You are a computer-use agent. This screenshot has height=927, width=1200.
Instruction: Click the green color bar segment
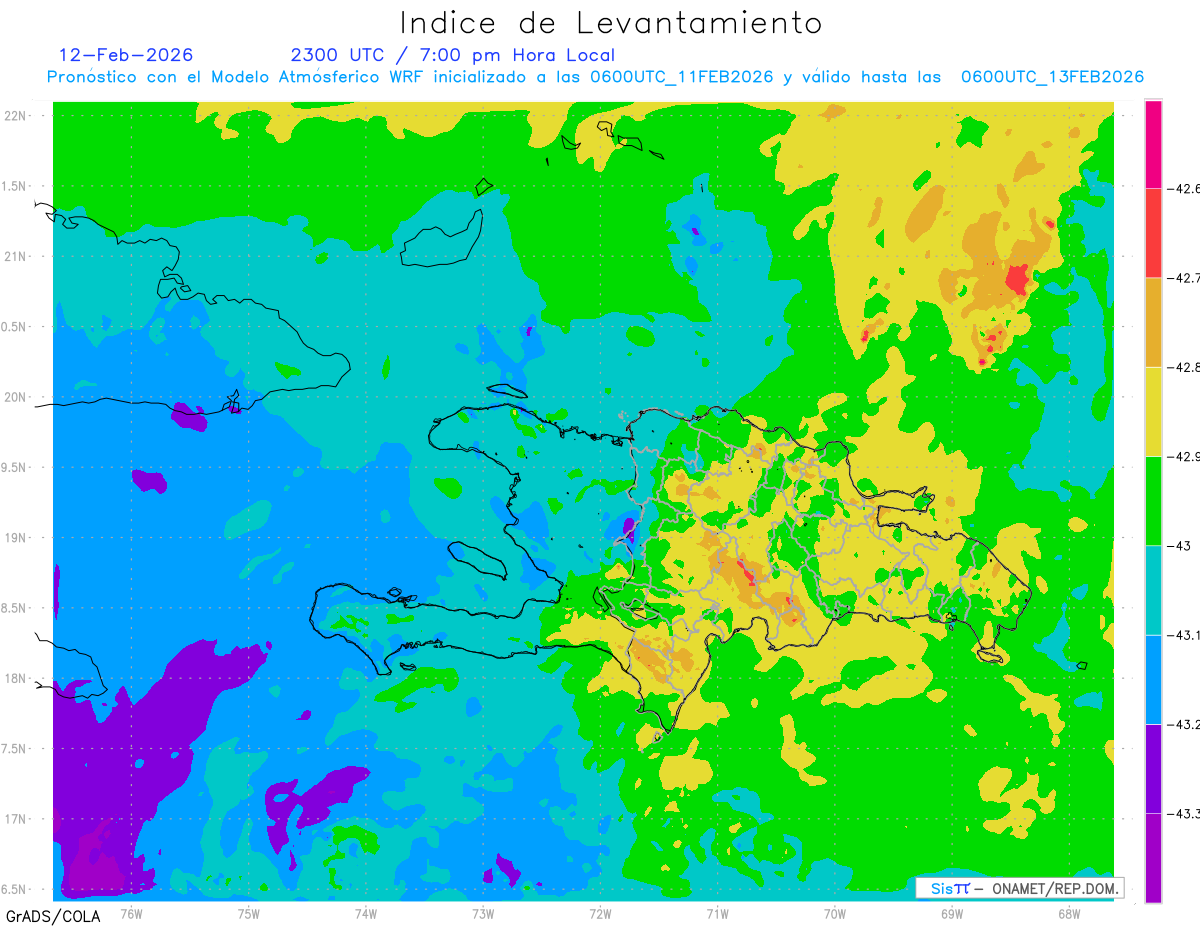[1153, 500]
